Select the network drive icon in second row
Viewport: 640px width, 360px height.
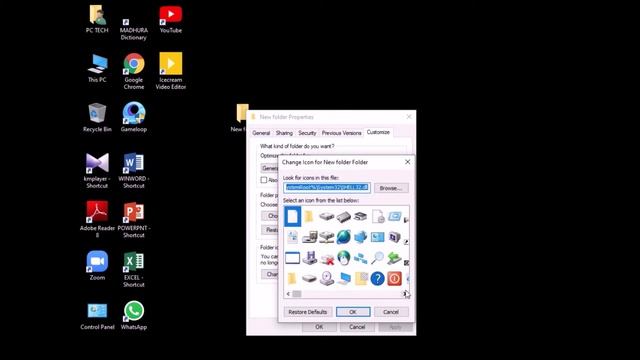[x=327, y=237]
